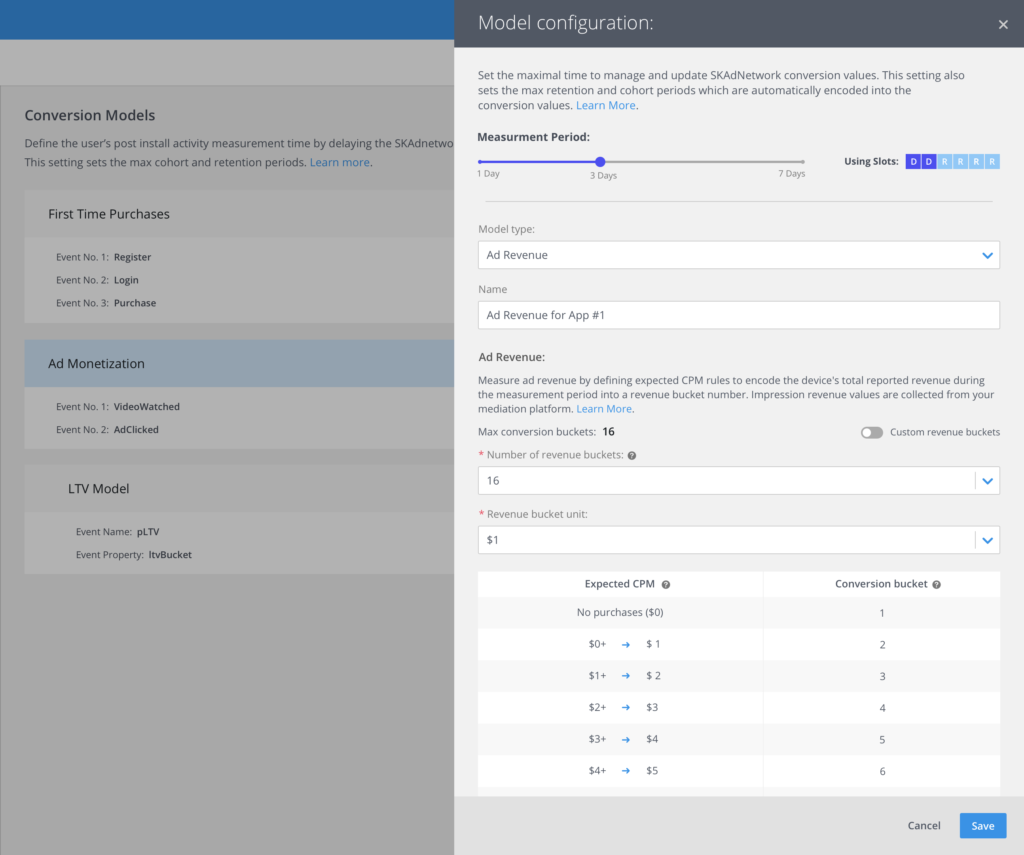Click the help icon beside Conversion bucket
1024x855 pixels.
(x=936, y=585)
